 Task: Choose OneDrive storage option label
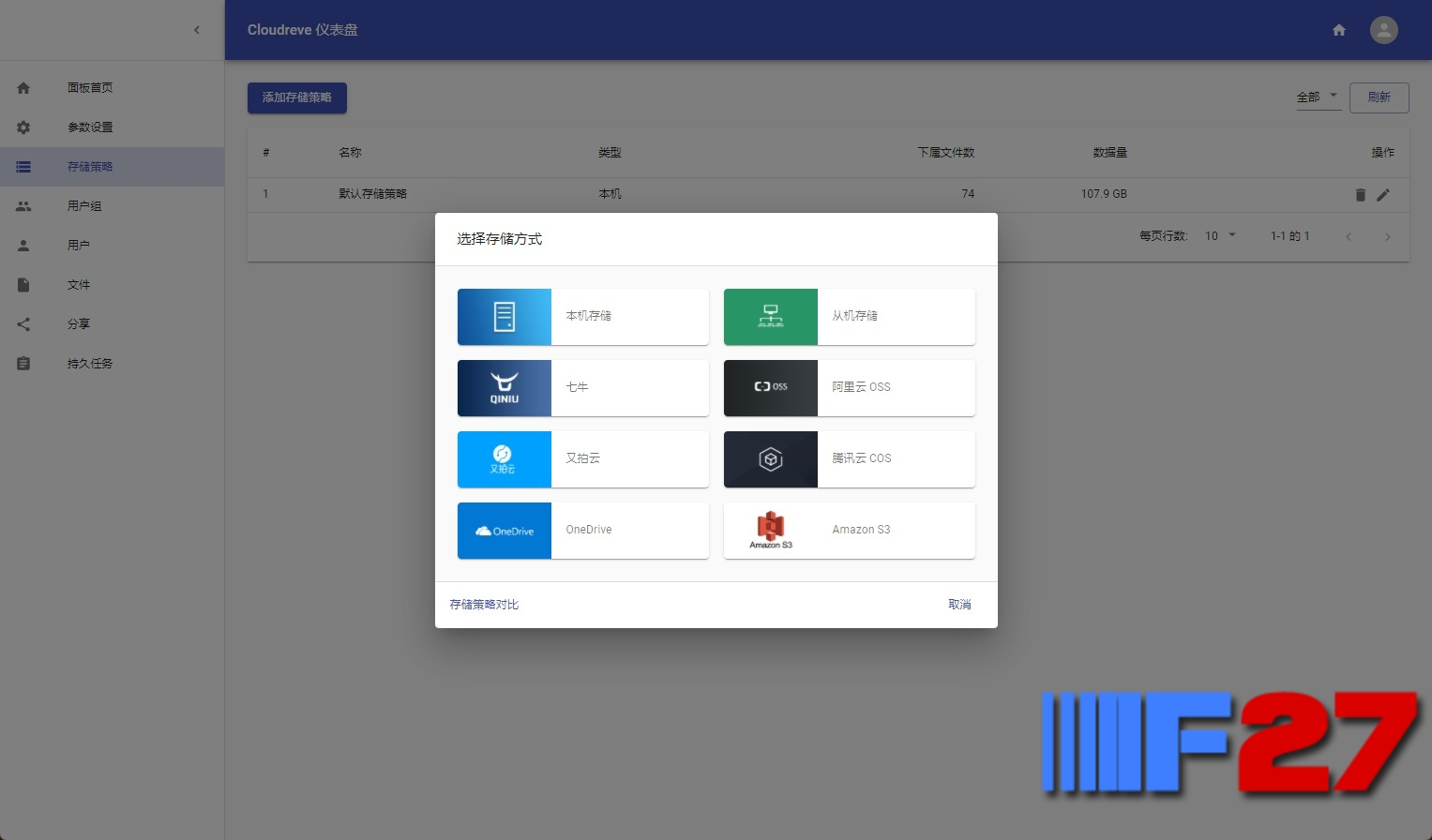point(589,530)
